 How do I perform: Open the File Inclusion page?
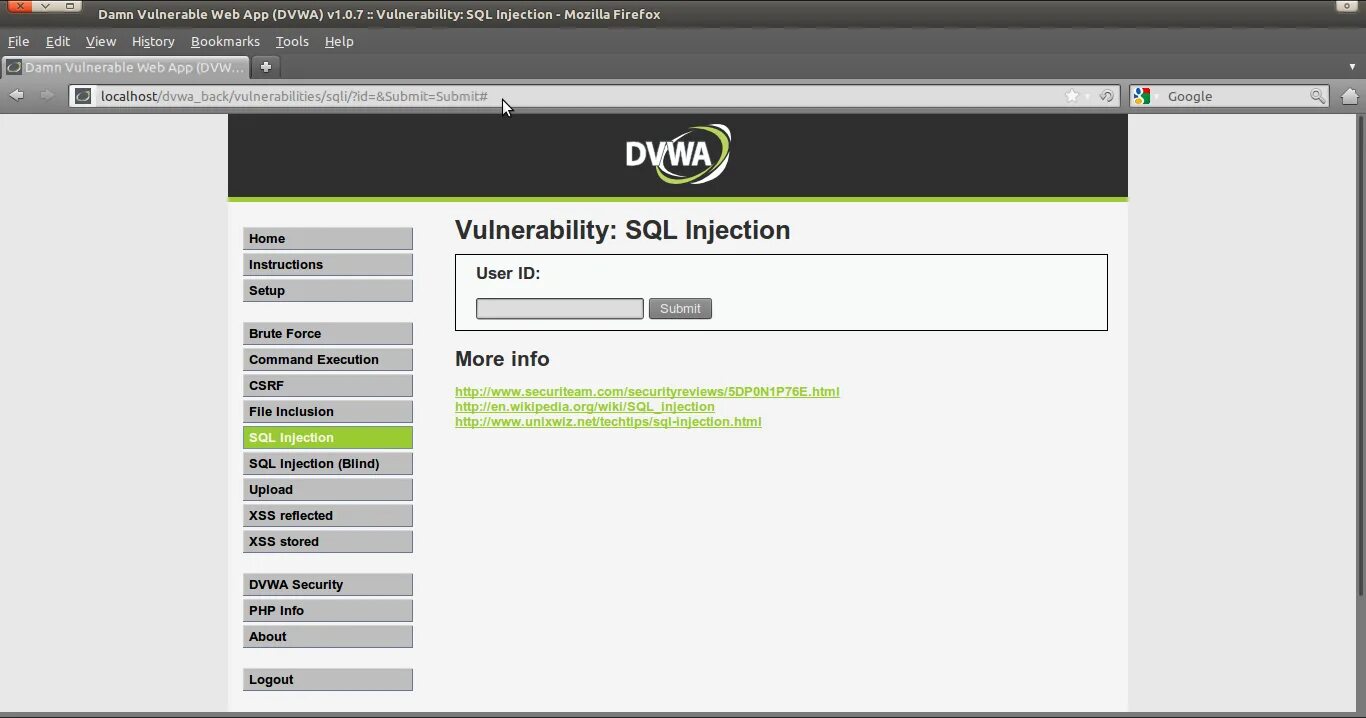[x=328, y=411]
